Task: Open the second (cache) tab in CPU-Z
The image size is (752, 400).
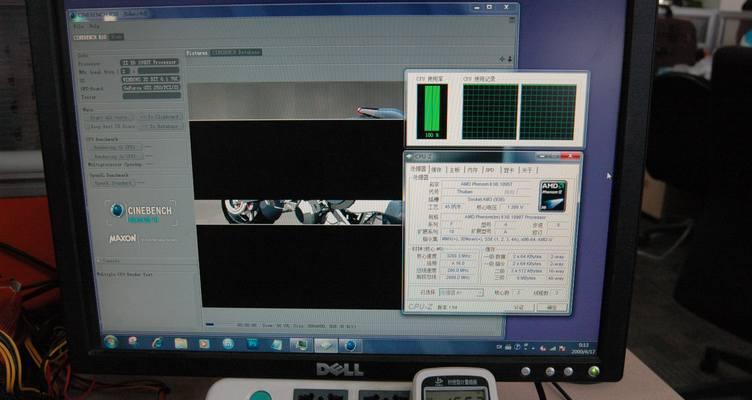Action: click(436, 170)
